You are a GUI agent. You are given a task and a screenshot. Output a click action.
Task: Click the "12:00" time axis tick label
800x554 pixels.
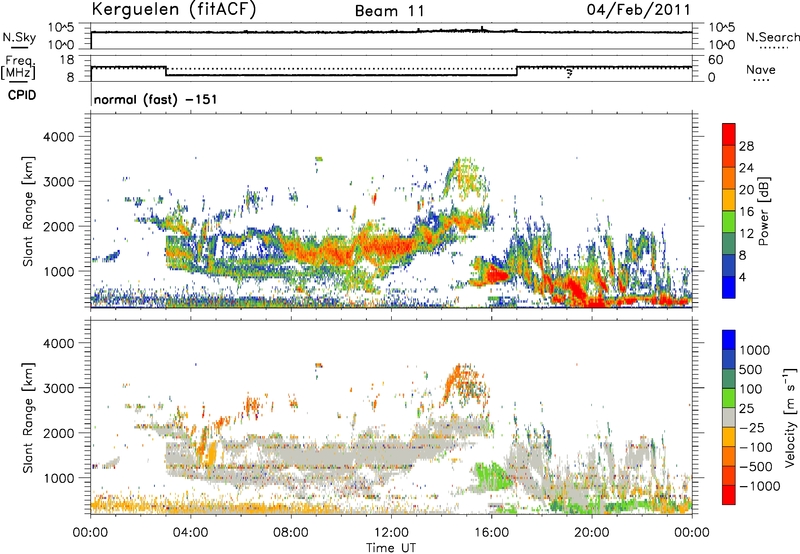point(391,533)
